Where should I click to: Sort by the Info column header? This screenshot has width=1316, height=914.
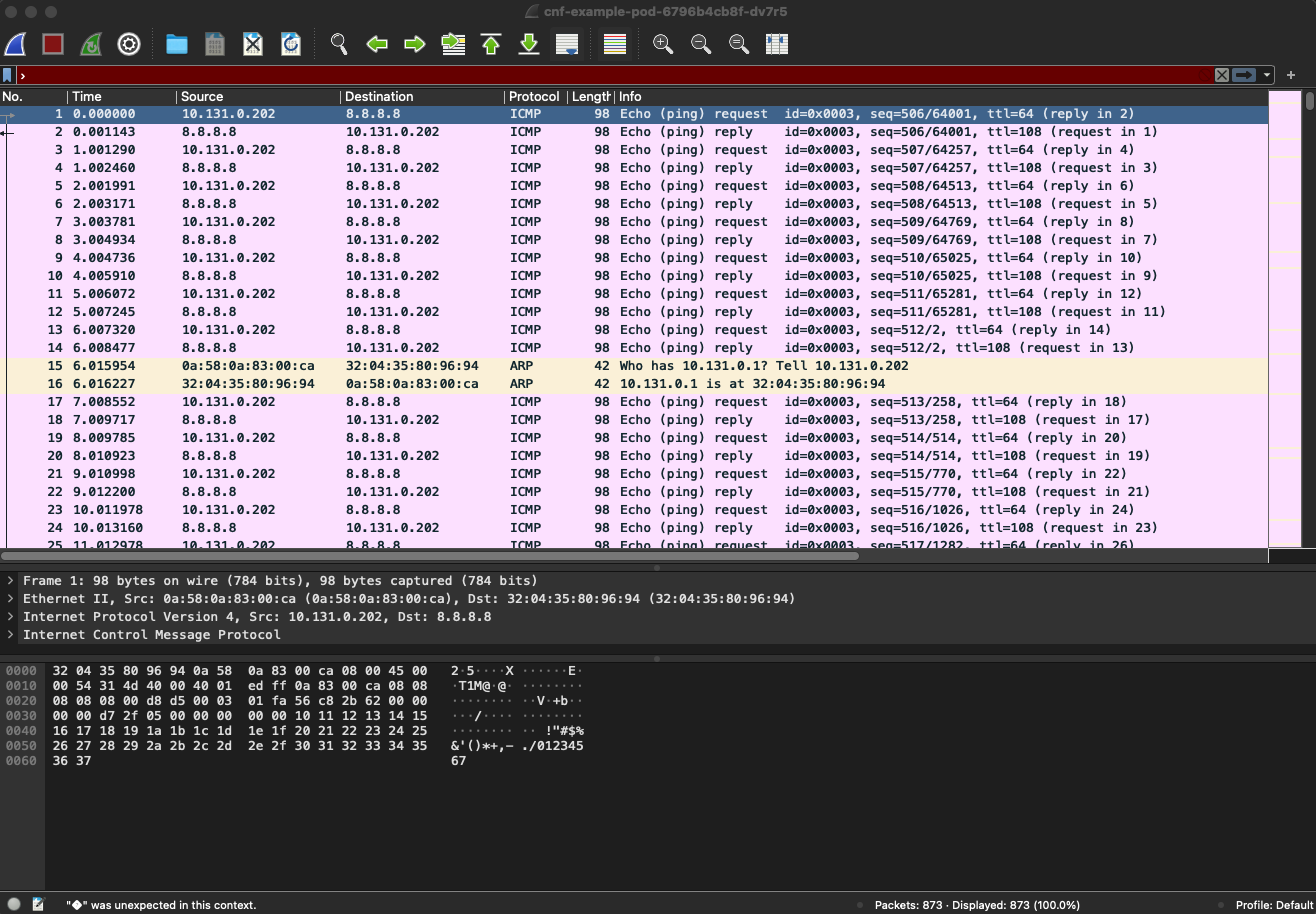click(940, 96)
